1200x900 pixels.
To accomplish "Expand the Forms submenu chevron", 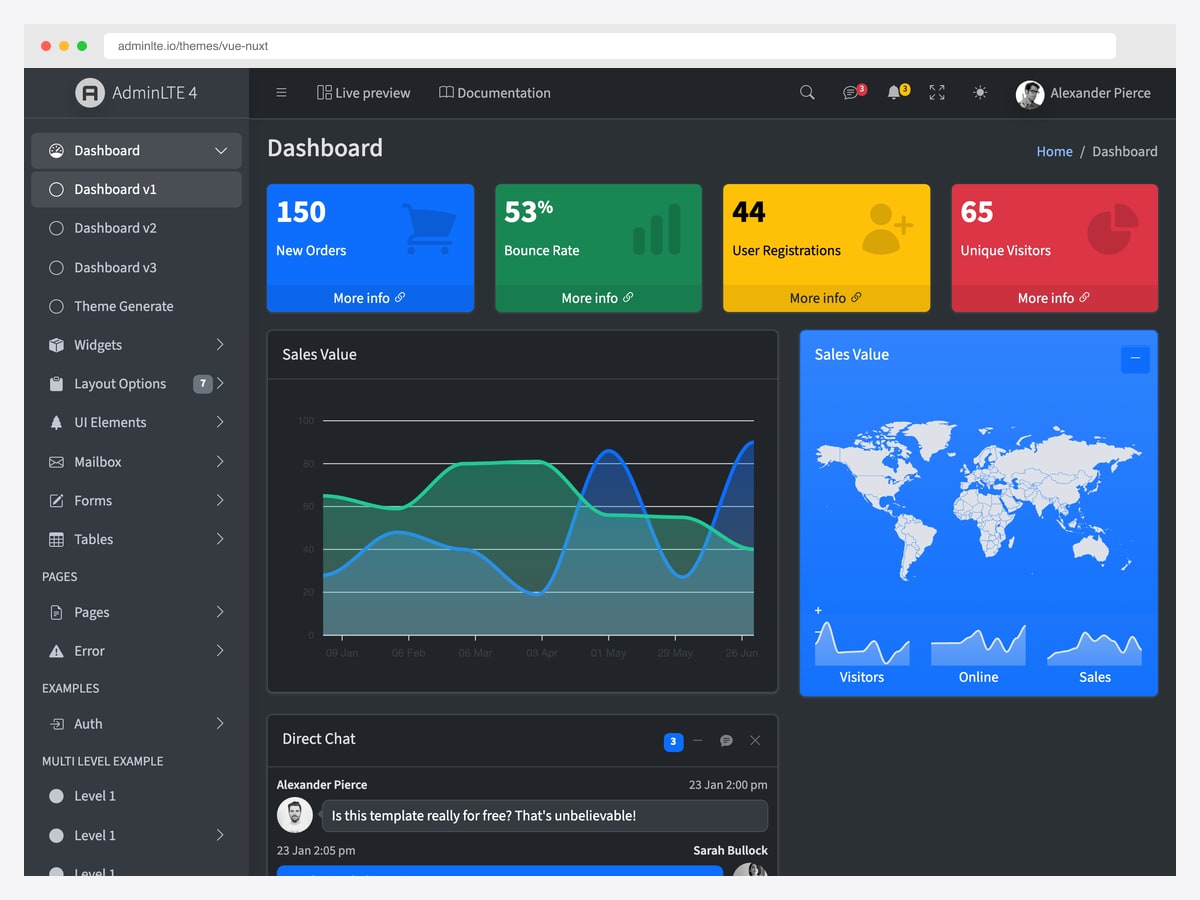I will click(220, 501).
